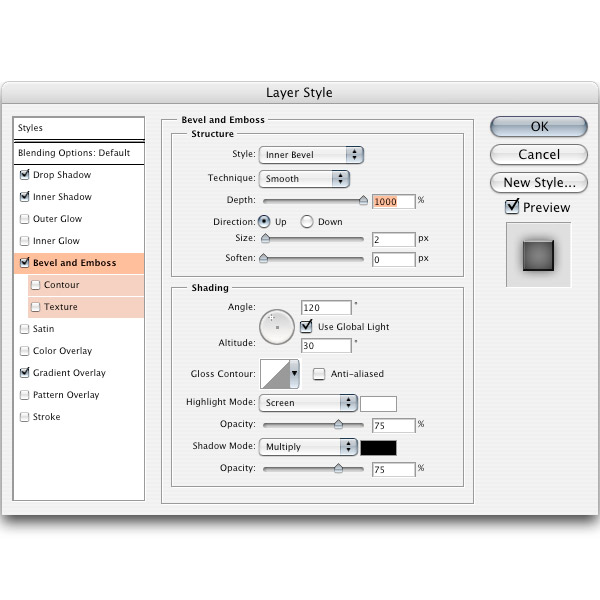
Task: Click the Gloss Contour curve thumbnail
Action: click(x=276, y=373)
